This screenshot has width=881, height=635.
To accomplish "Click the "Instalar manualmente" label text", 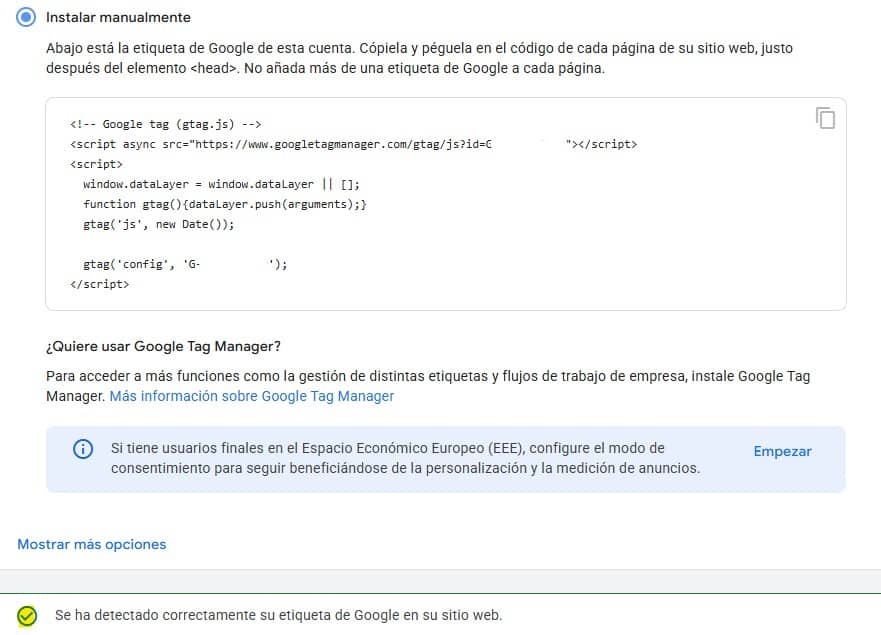I will [x=118, y=17].
